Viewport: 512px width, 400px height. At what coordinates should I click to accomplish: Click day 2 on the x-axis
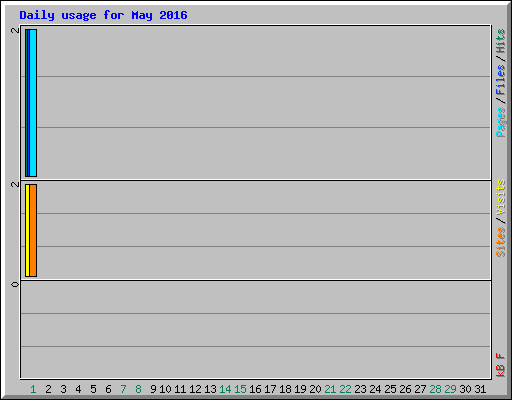(x=48, y=389)
